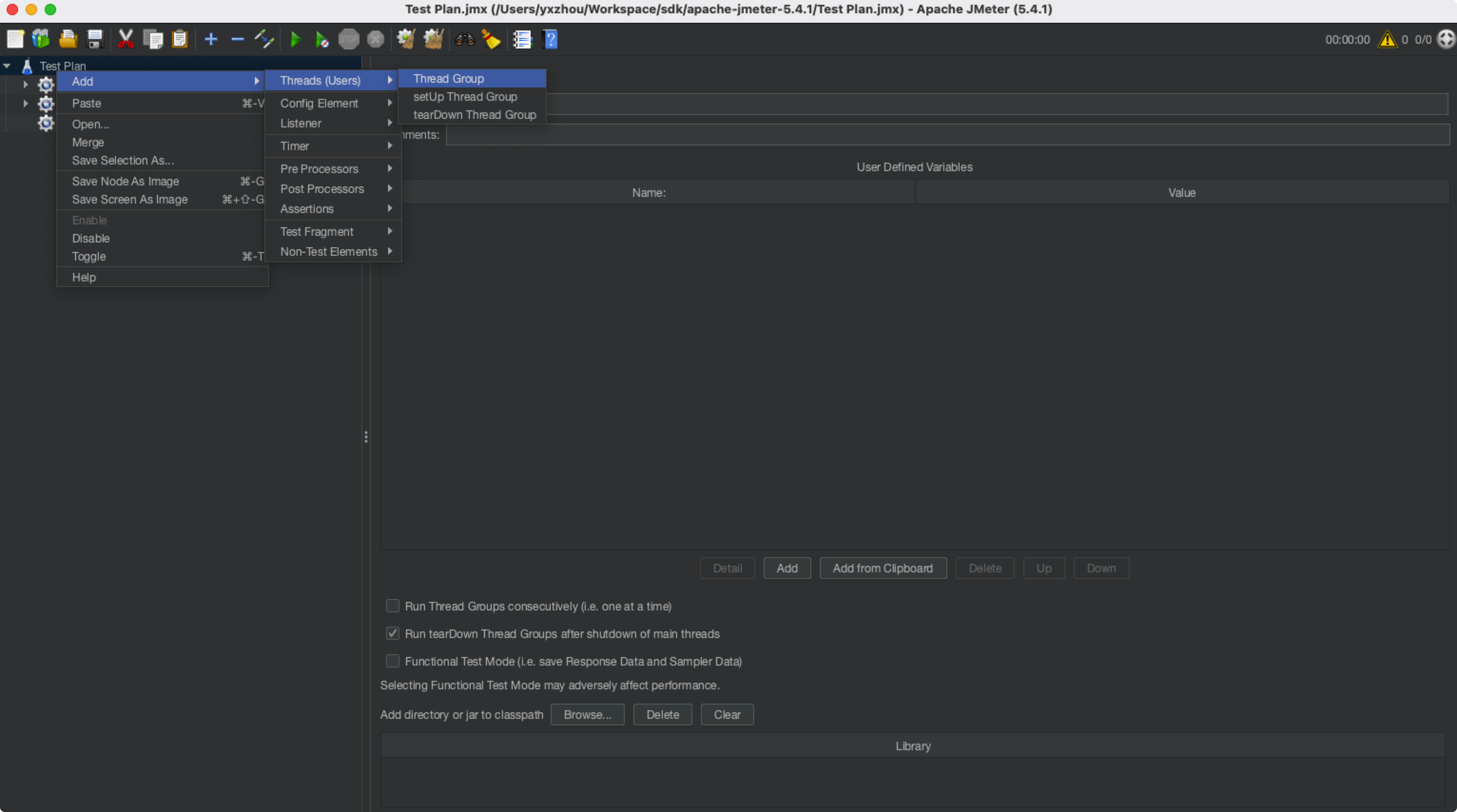Start the test with the green play icon

pos(295,39)
